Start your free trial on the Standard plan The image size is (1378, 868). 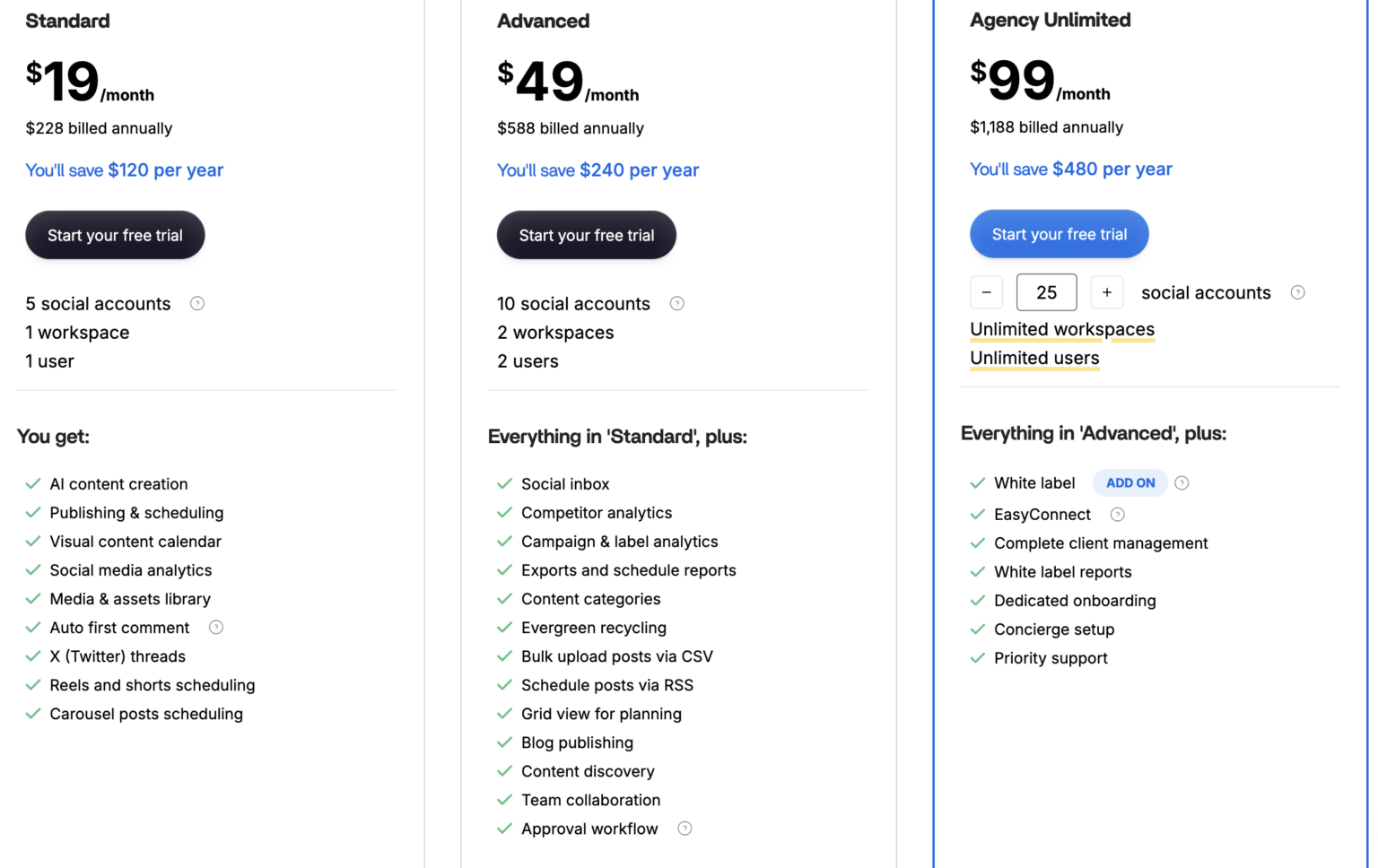[x=114, y=235]
